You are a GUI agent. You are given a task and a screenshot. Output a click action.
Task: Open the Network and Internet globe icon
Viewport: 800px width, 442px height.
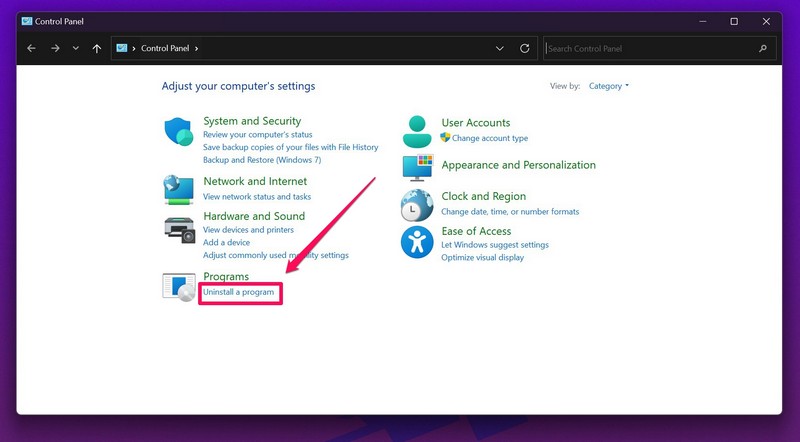pyautogui.click(x=179, y=188)
